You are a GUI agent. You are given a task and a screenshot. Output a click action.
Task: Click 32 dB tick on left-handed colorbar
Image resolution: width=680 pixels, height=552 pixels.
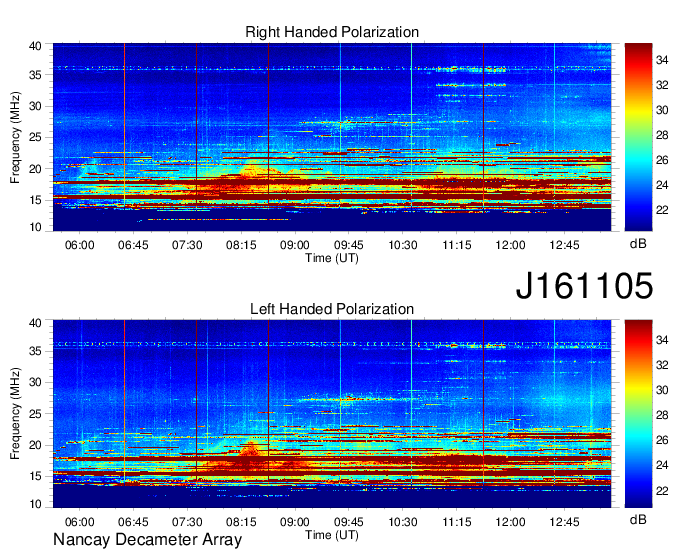click(x=662, y=365)
